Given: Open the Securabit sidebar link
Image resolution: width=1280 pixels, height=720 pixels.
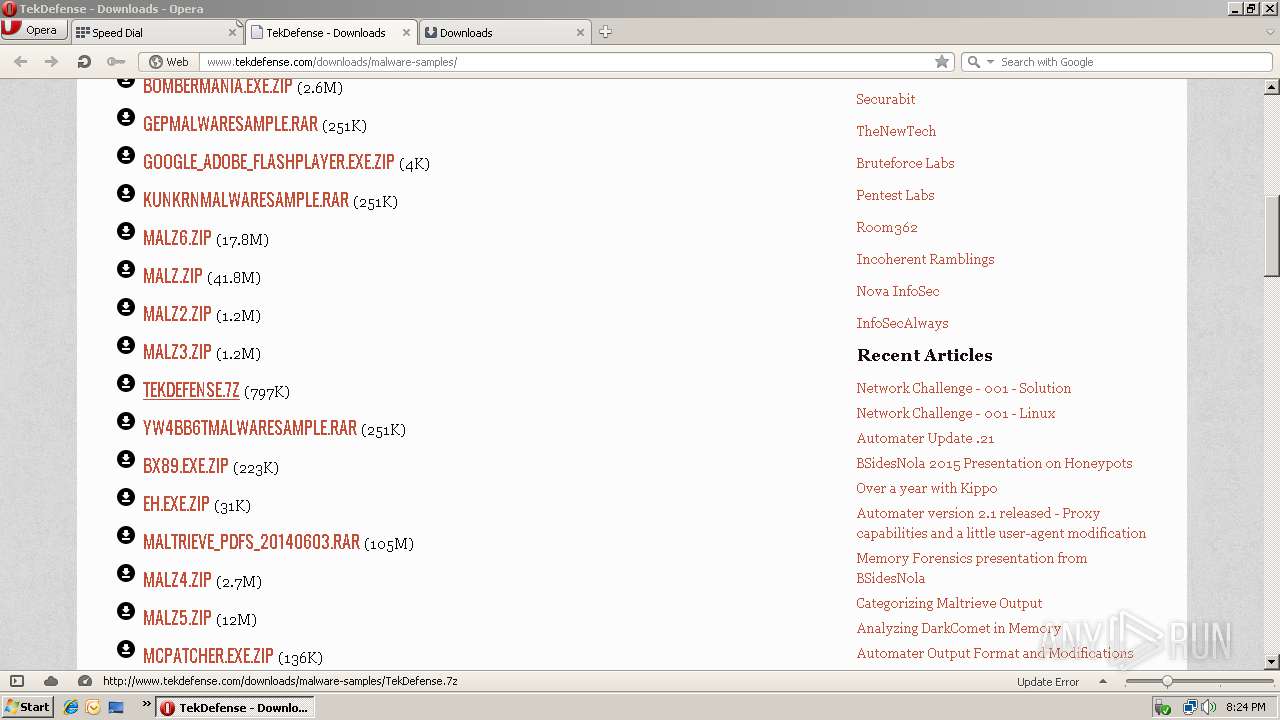Looking at the screenshot, I should click(885, 99).
